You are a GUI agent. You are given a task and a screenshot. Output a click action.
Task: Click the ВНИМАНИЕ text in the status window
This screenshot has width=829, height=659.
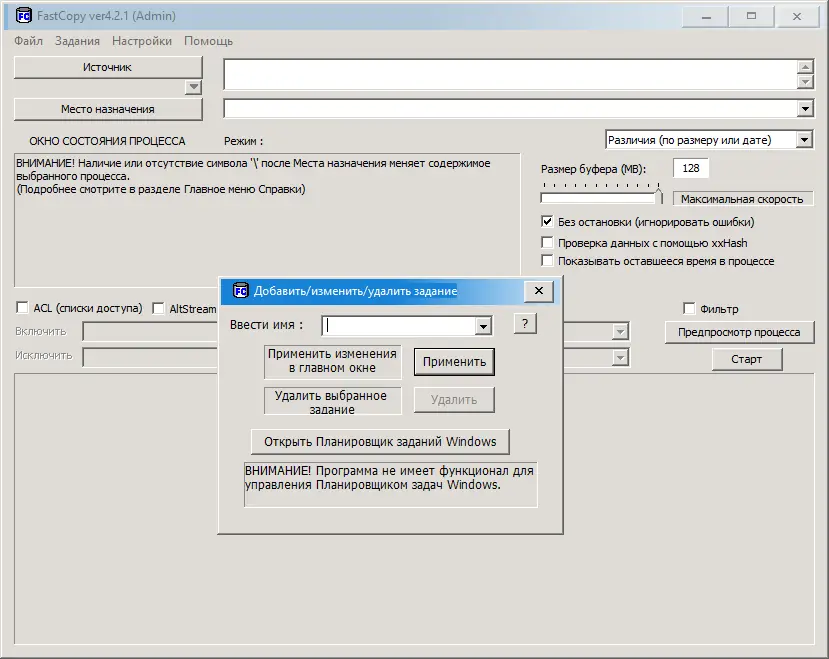tap(253, 176)
